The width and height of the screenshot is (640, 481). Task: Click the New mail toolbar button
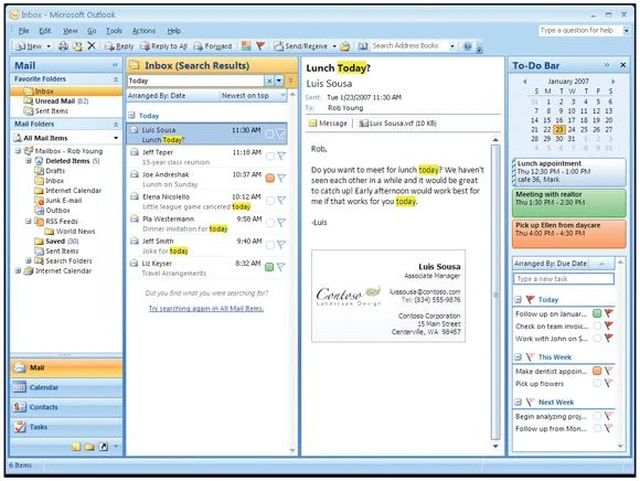[29, 46]
